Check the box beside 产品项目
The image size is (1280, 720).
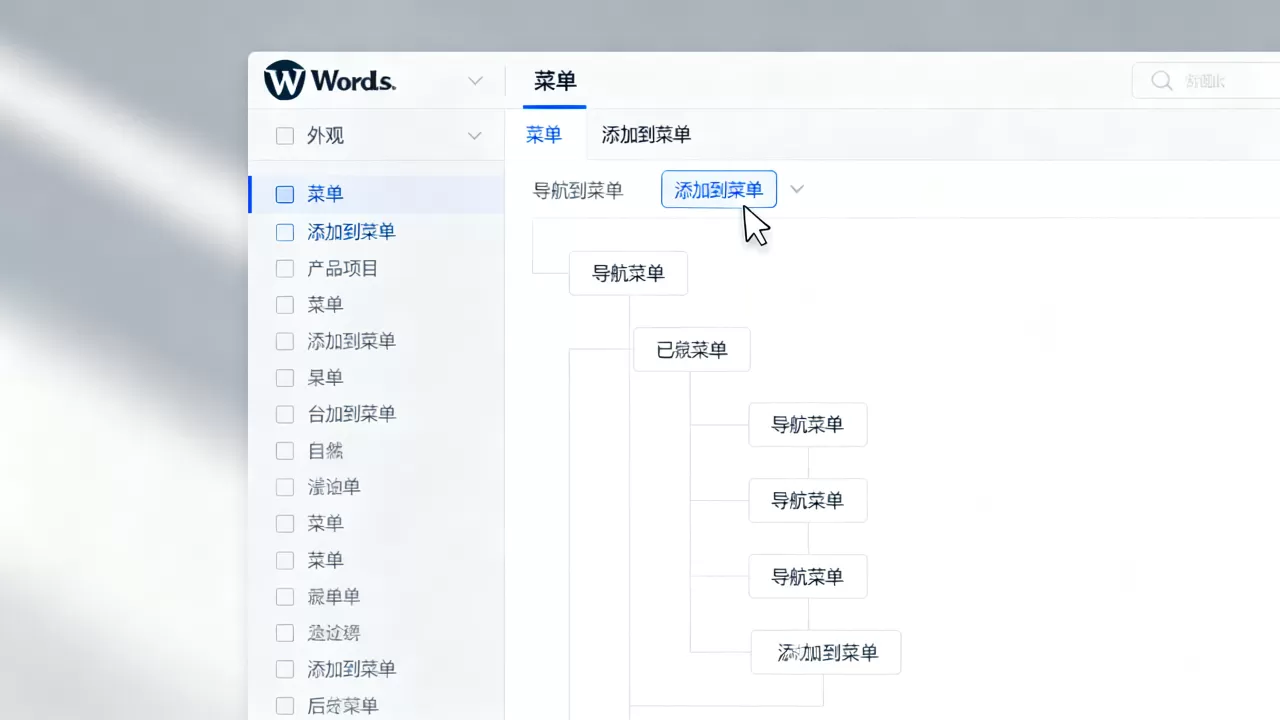pyautogui.click(x=285, y=268)
